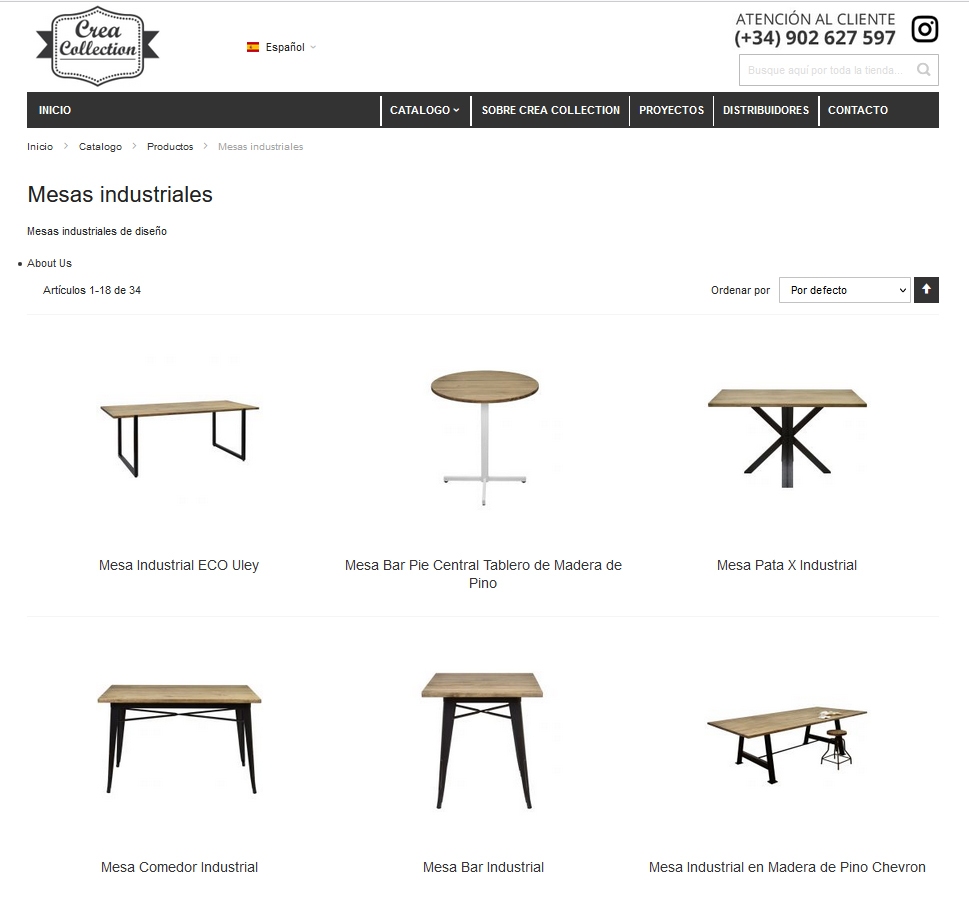Screen dimensions: 969x897
Task: Toggle sort direction arrow button
Action: click(x=926, y=290)
